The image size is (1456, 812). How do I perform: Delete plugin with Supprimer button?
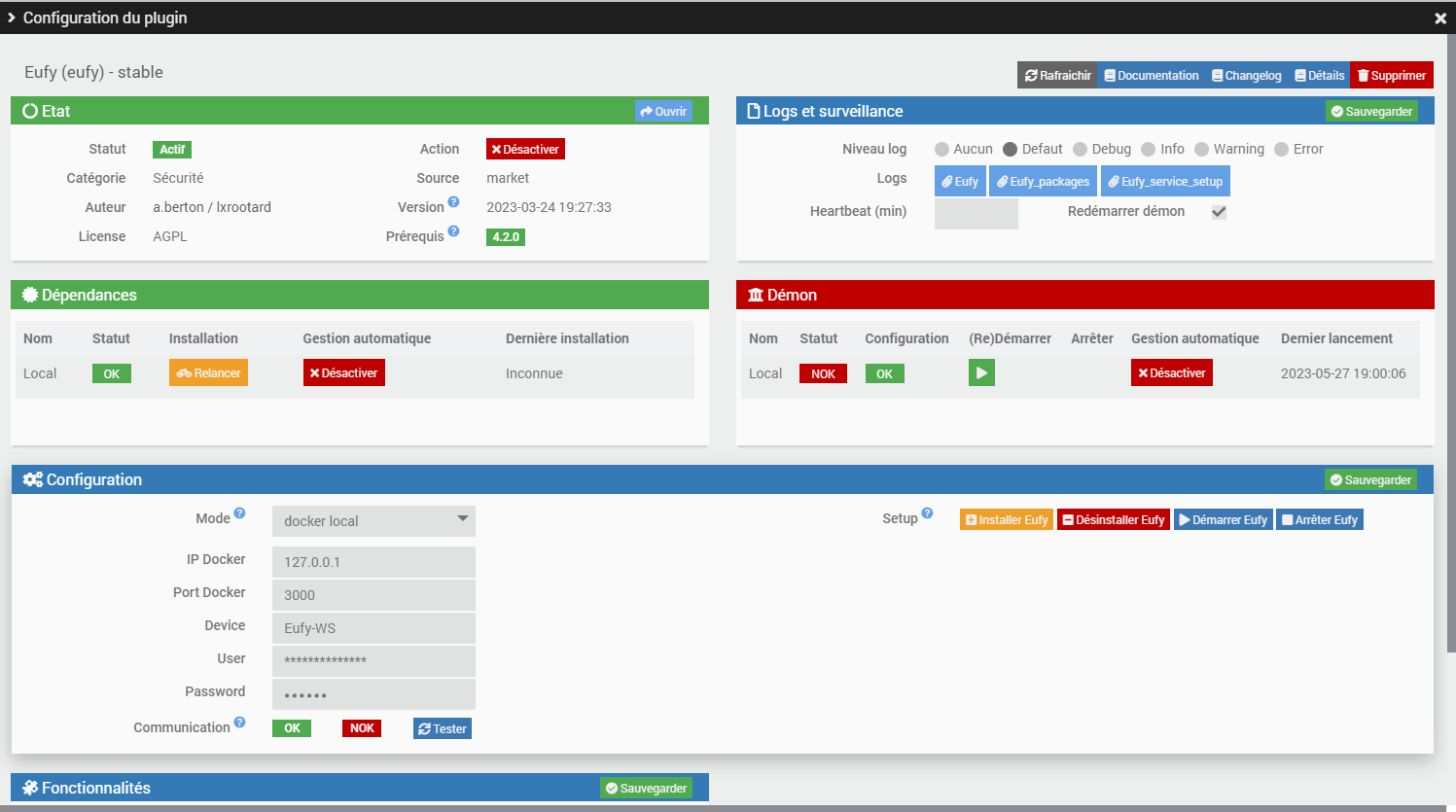(x=1392, y=75)
